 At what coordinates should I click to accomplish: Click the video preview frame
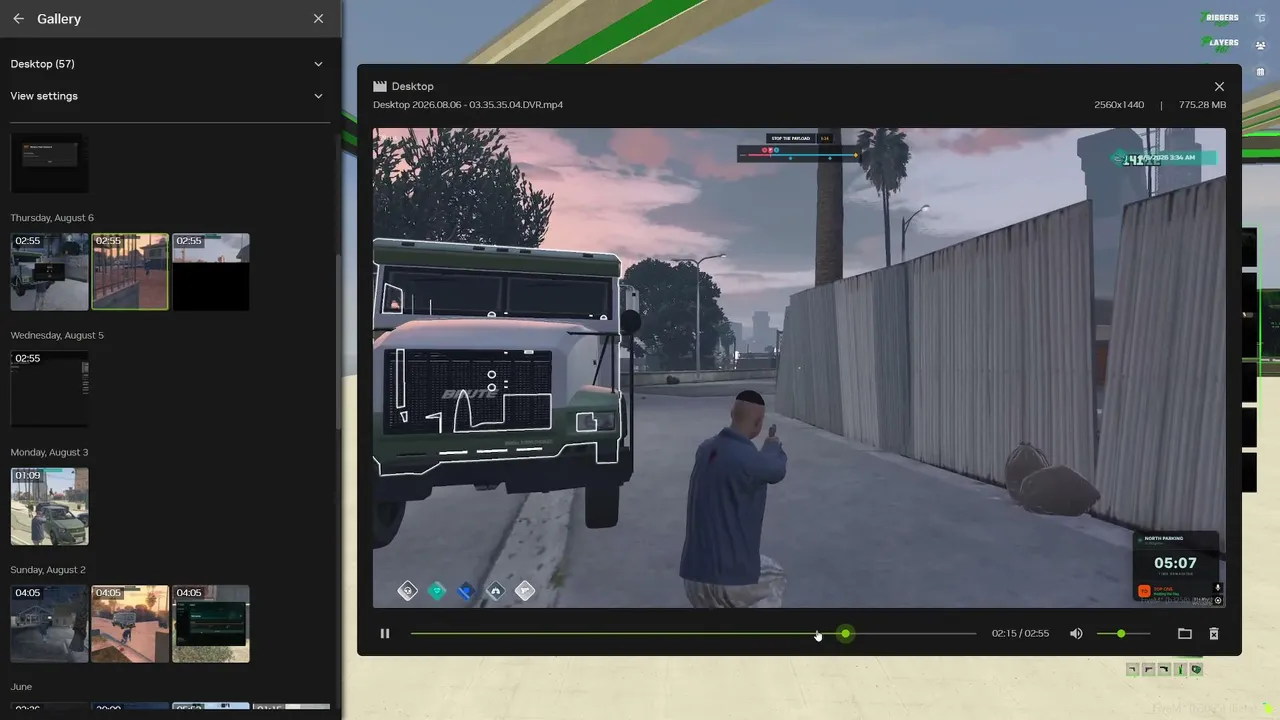point(799,368)
